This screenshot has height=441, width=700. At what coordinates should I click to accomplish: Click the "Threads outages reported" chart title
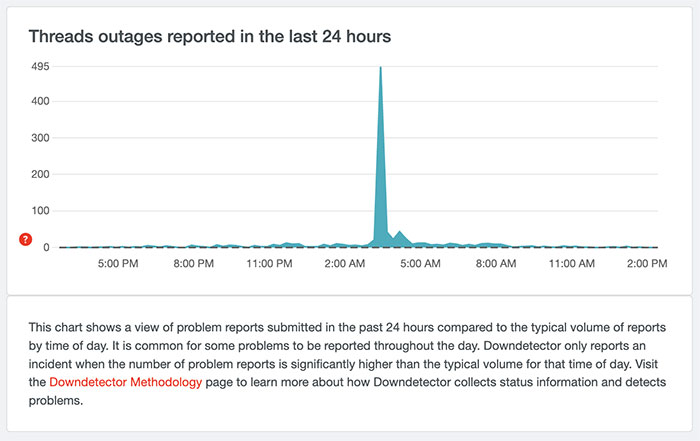pyautogui.click(x=209, y=36)
